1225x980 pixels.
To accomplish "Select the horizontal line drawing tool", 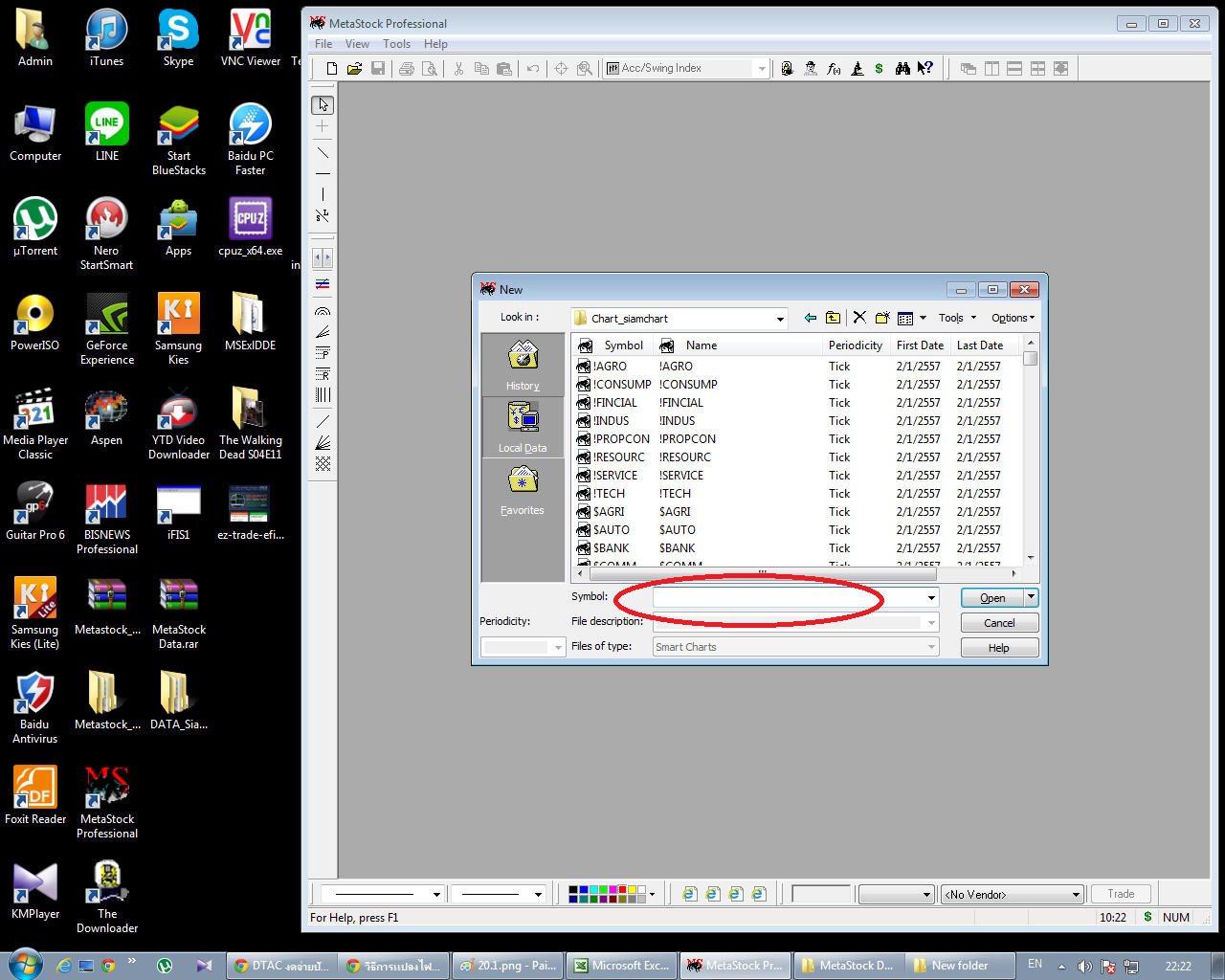I will [323, 174].
